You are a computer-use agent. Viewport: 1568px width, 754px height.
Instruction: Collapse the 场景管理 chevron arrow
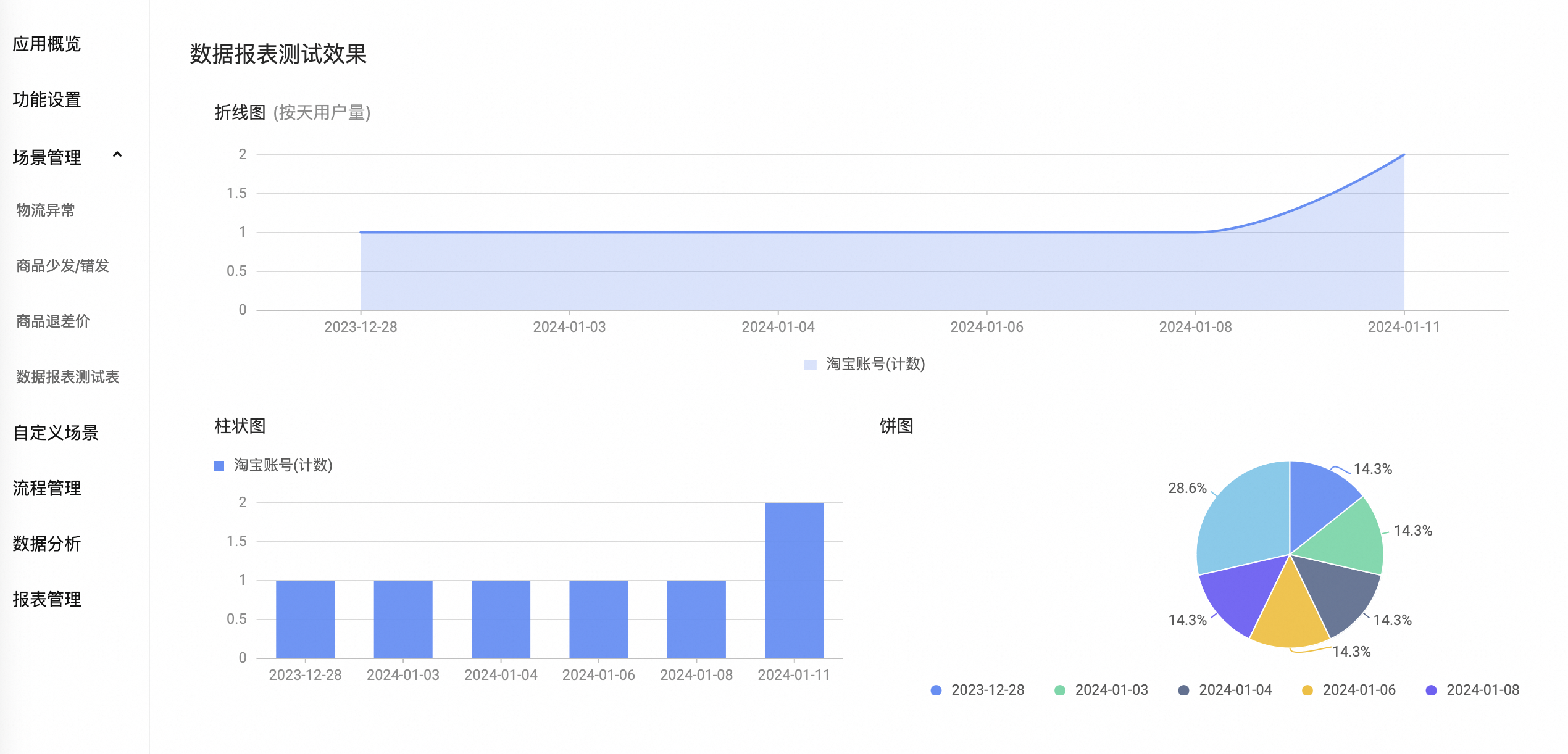point(117,155)
